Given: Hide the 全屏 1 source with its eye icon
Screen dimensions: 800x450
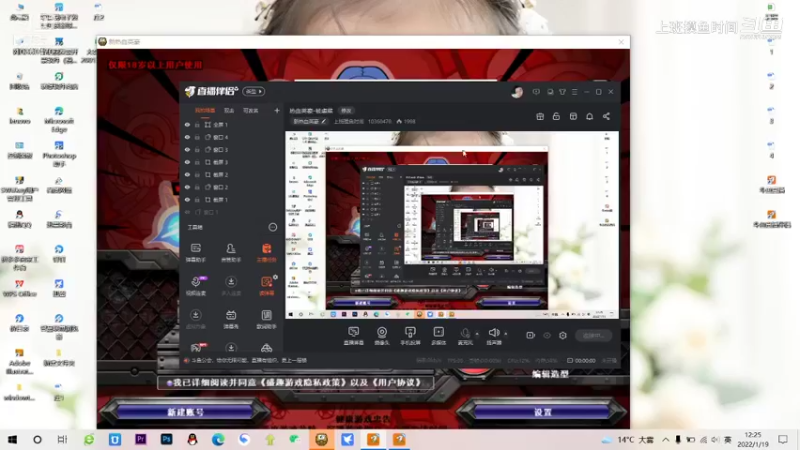Looking at the screenshot, I should pos(187,124).
